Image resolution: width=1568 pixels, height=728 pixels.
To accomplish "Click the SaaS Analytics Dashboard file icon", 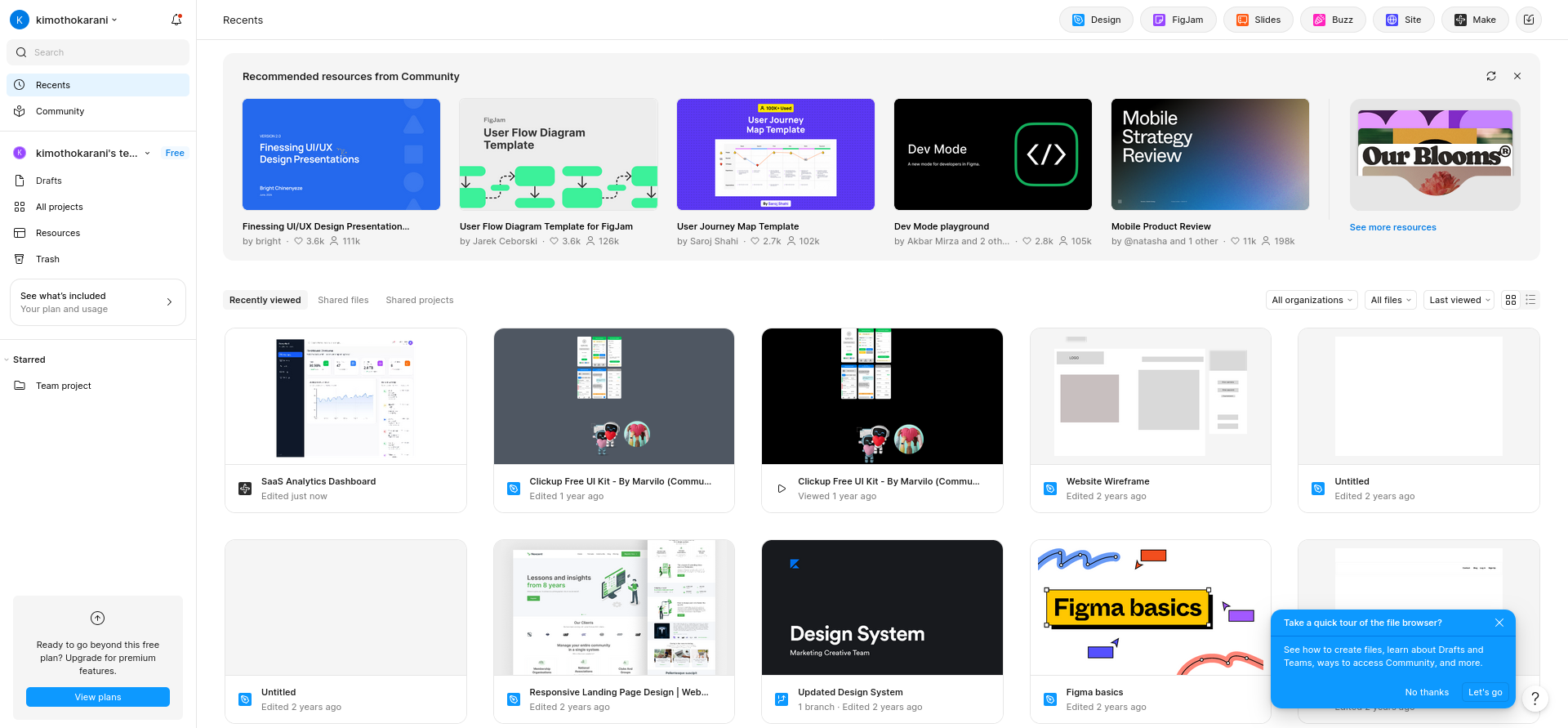I will pyautogui.click(x=245, y=489).
